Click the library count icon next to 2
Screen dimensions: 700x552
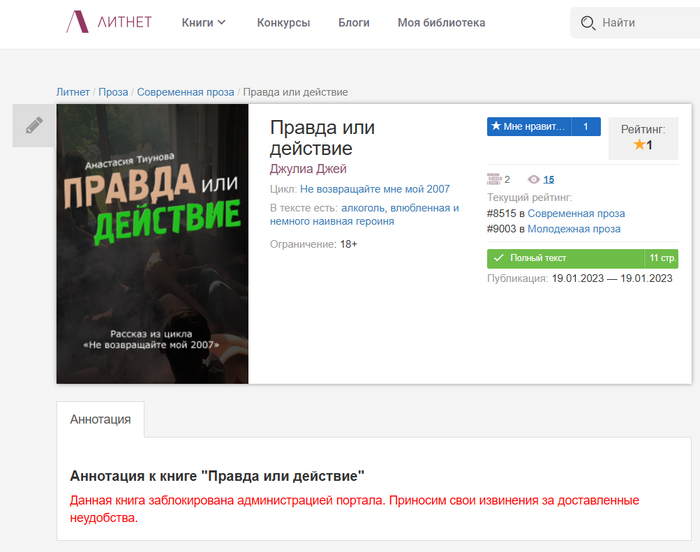pyautogui.click(x=494, y=179)
